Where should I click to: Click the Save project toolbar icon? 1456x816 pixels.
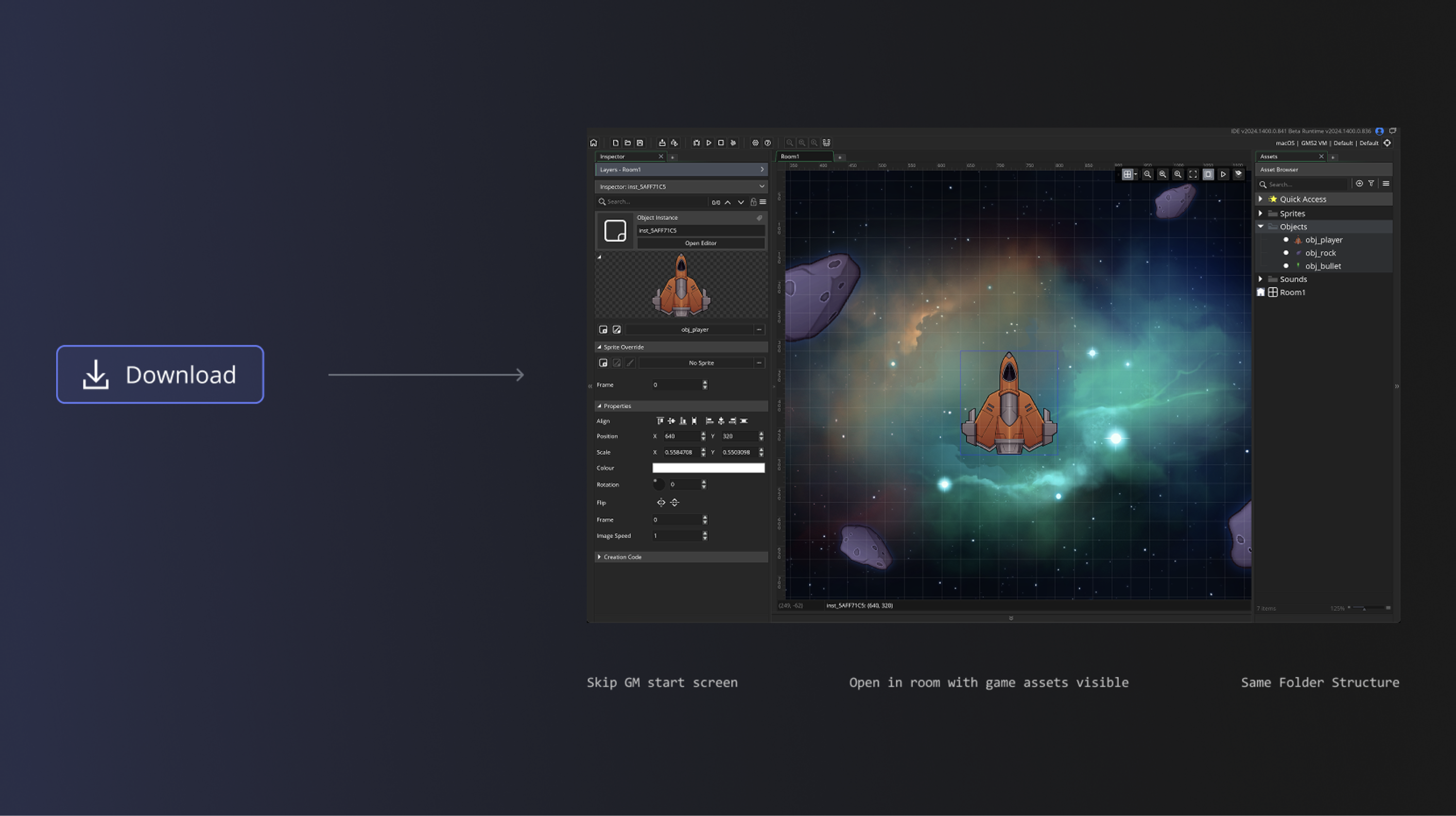coord(640,143)
